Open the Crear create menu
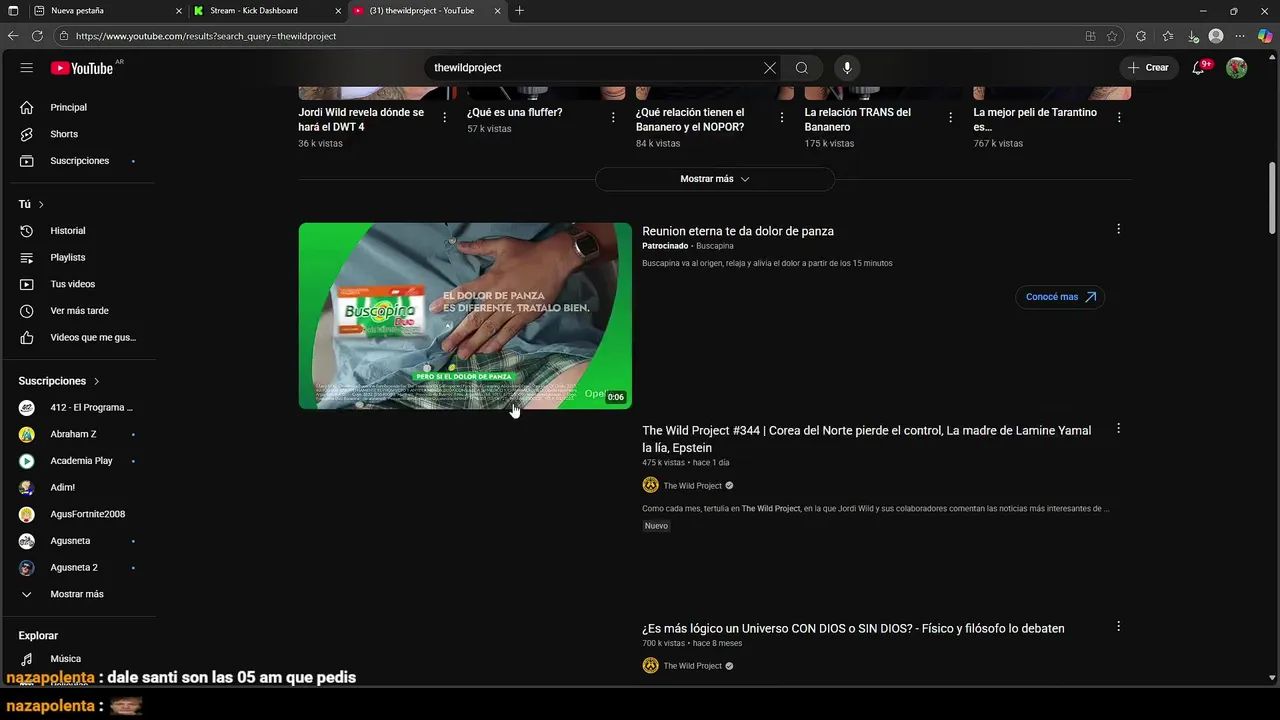 [x=1148, y=68]
